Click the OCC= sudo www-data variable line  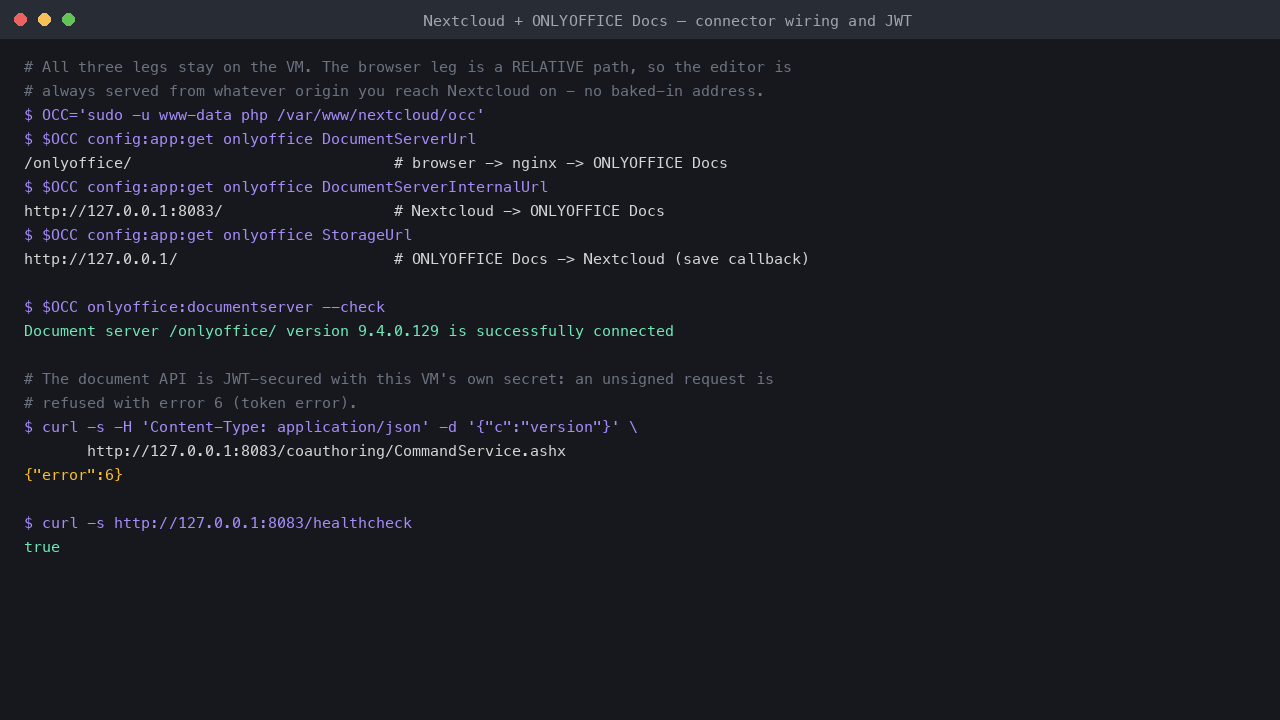coord(254,115)
